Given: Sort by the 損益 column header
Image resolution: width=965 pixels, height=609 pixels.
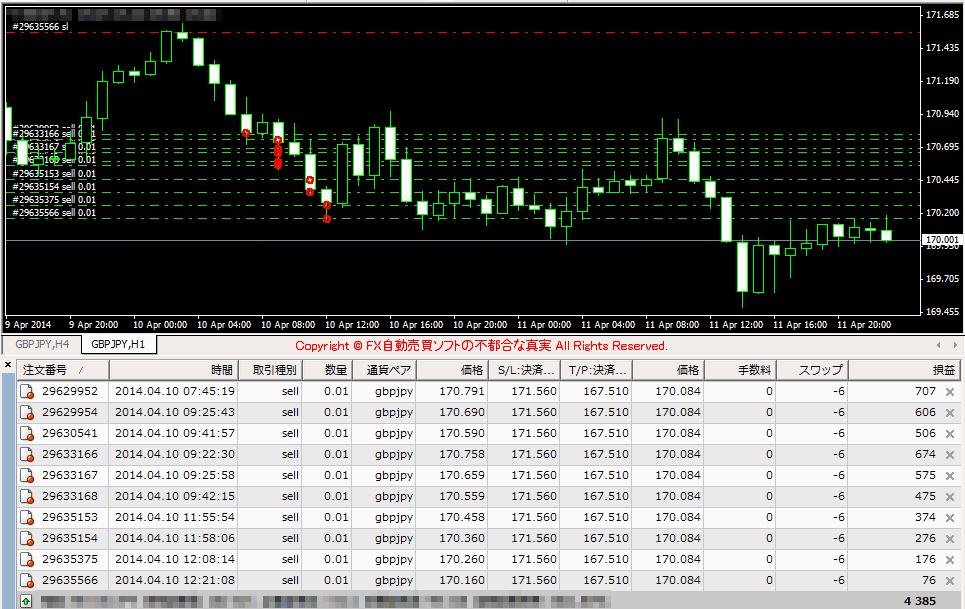Looking at the screenshot, I should 905,370.
